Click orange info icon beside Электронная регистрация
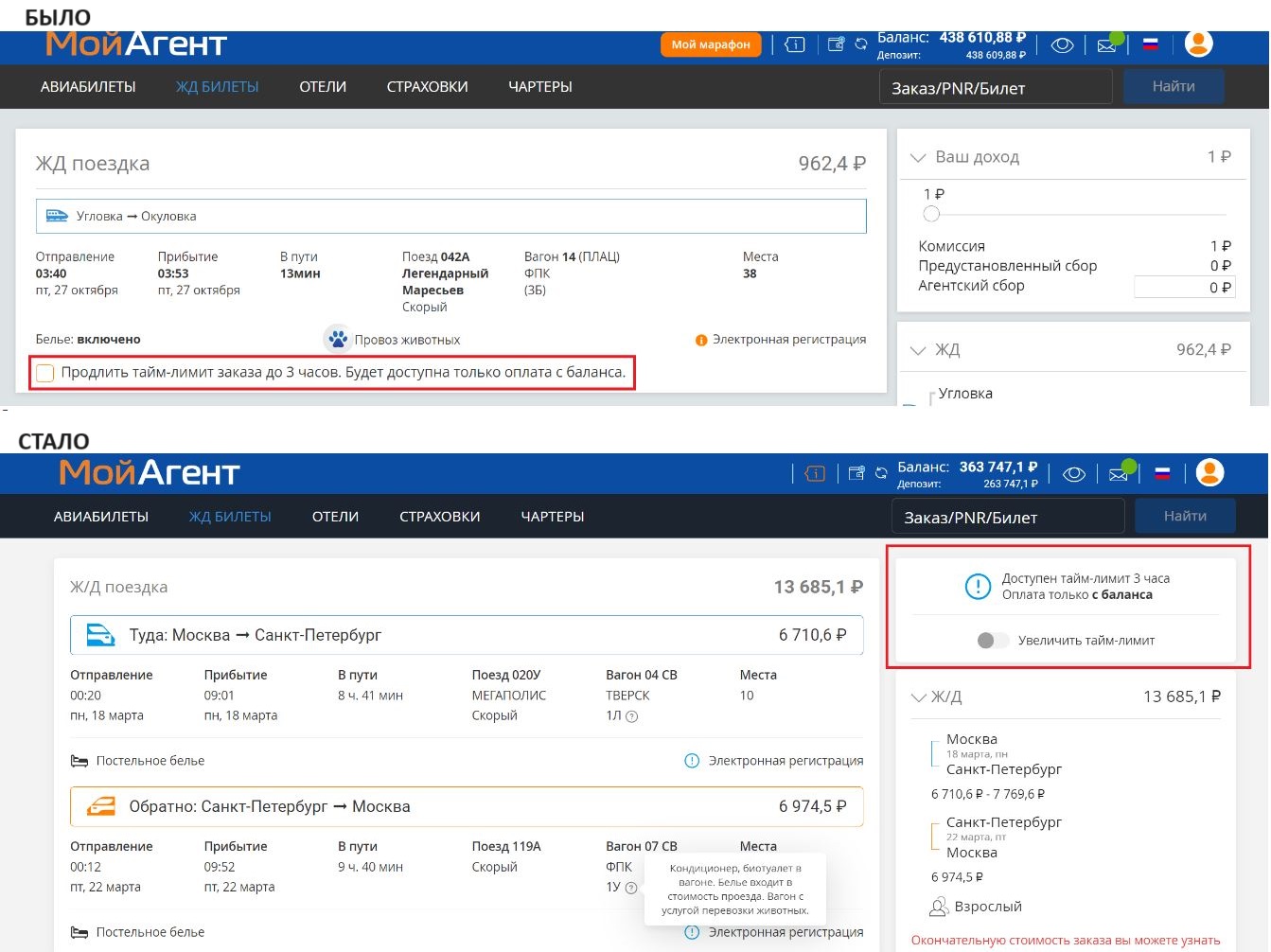Image resolution: width=1271 pixels, height=952 pixels. coord(701,340)
